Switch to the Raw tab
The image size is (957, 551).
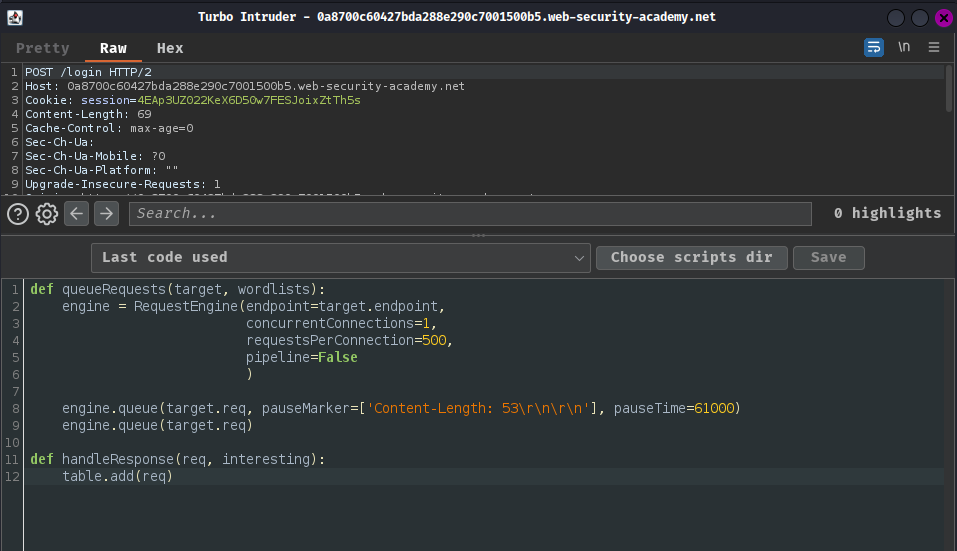click(x=114, y=48)
